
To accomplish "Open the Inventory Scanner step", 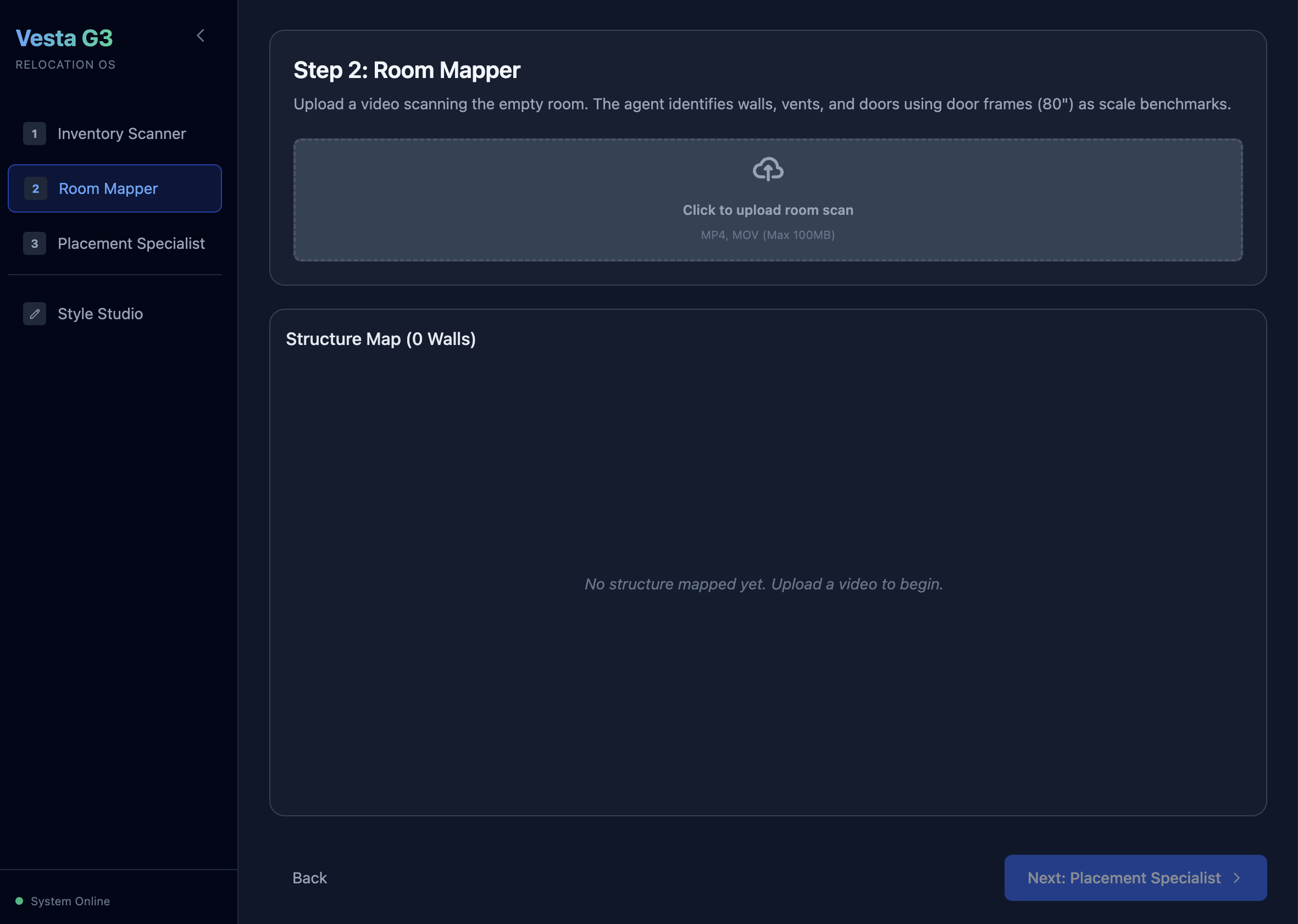I will pos(121,133).
